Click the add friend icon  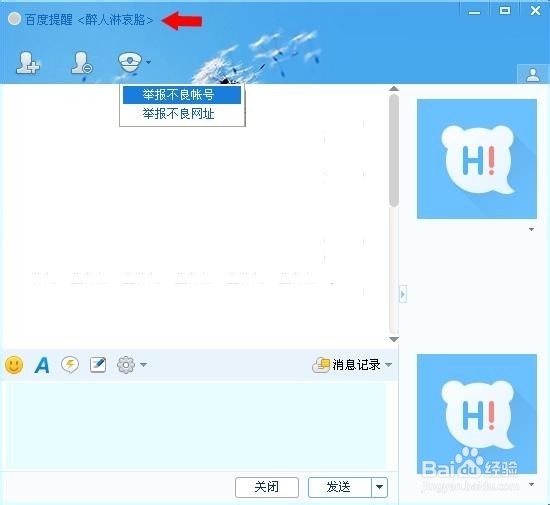tap(28, 63)
